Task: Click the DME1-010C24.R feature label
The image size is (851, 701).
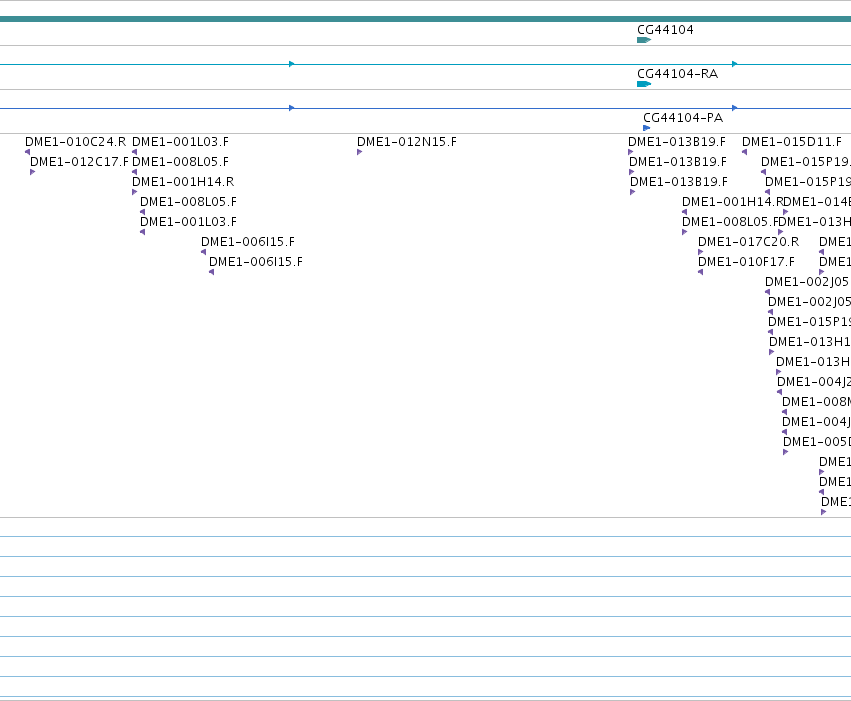Action: [x=75, y=142]
